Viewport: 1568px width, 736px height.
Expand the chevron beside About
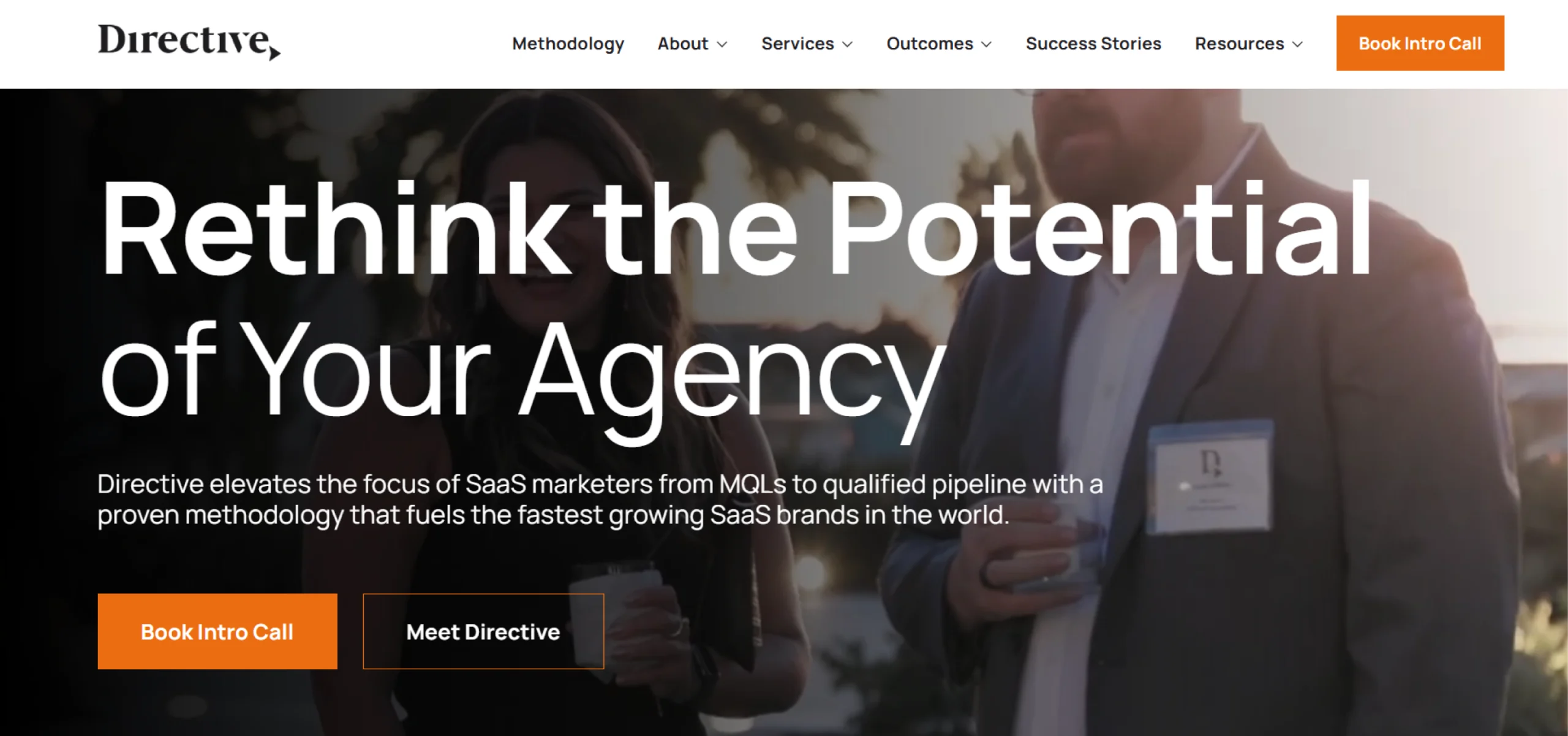coord(722,44)
